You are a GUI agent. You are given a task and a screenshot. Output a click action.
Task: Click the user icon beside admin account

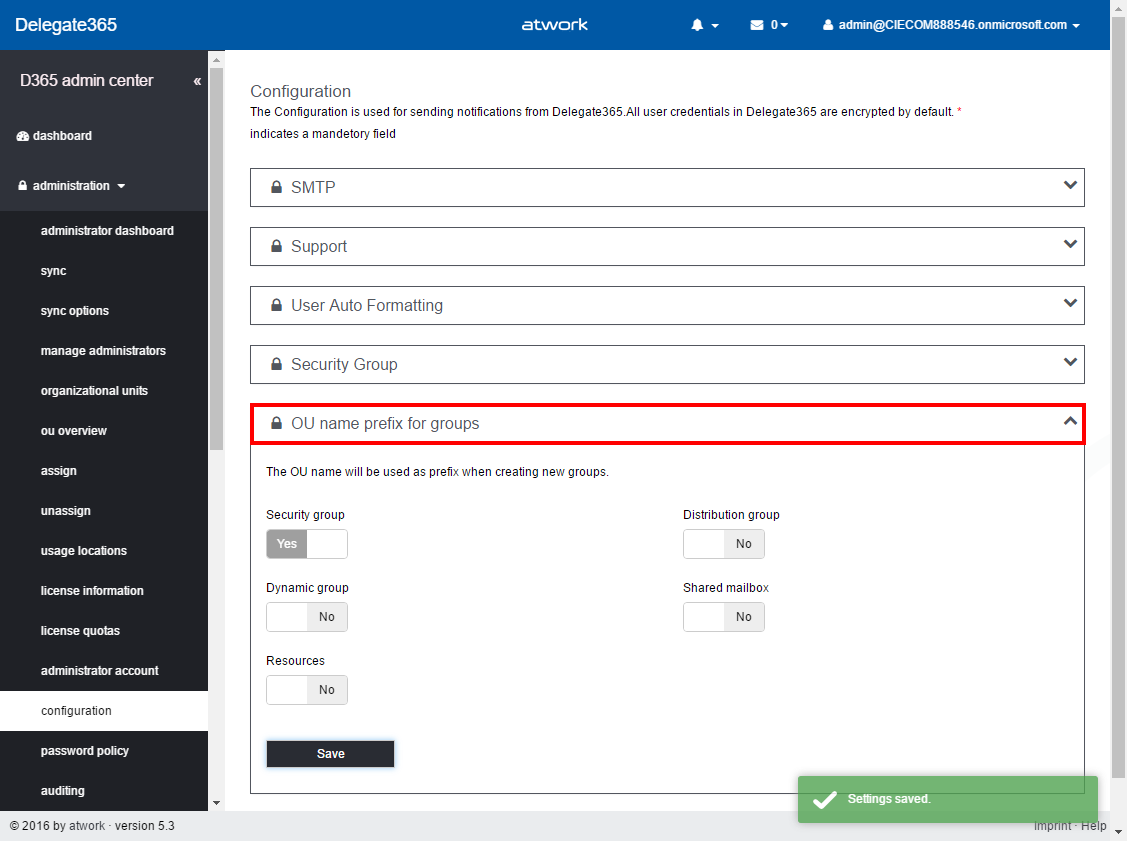pos(828,25)
